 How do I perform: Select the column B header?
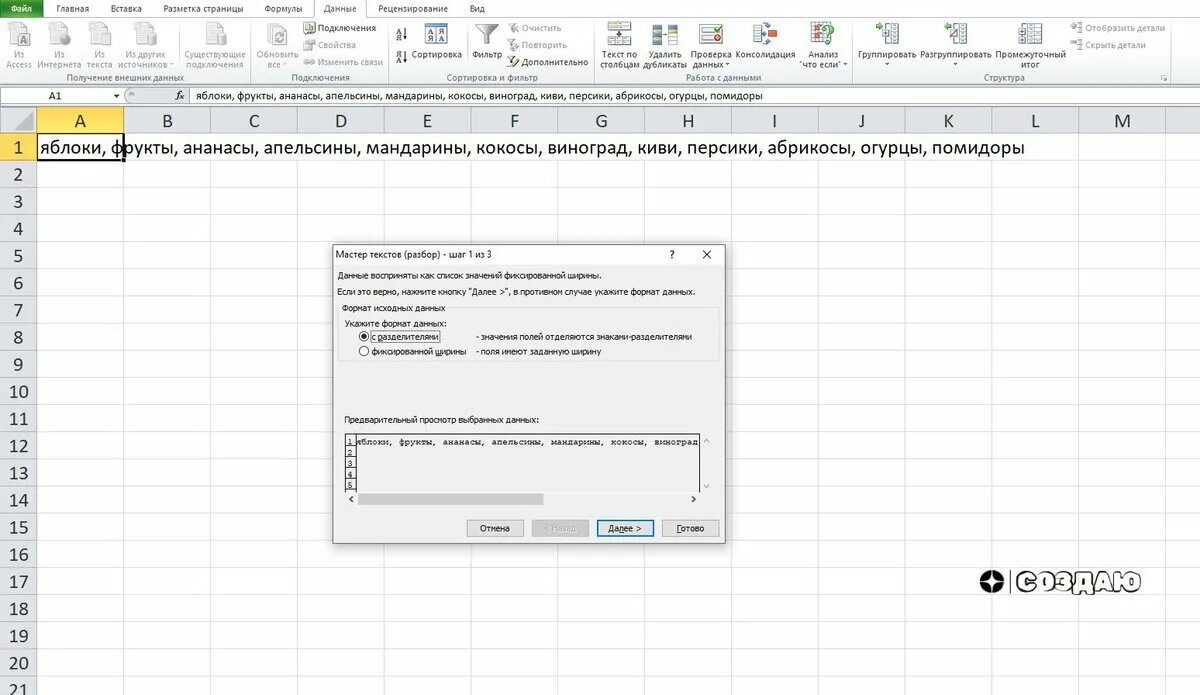167,121
